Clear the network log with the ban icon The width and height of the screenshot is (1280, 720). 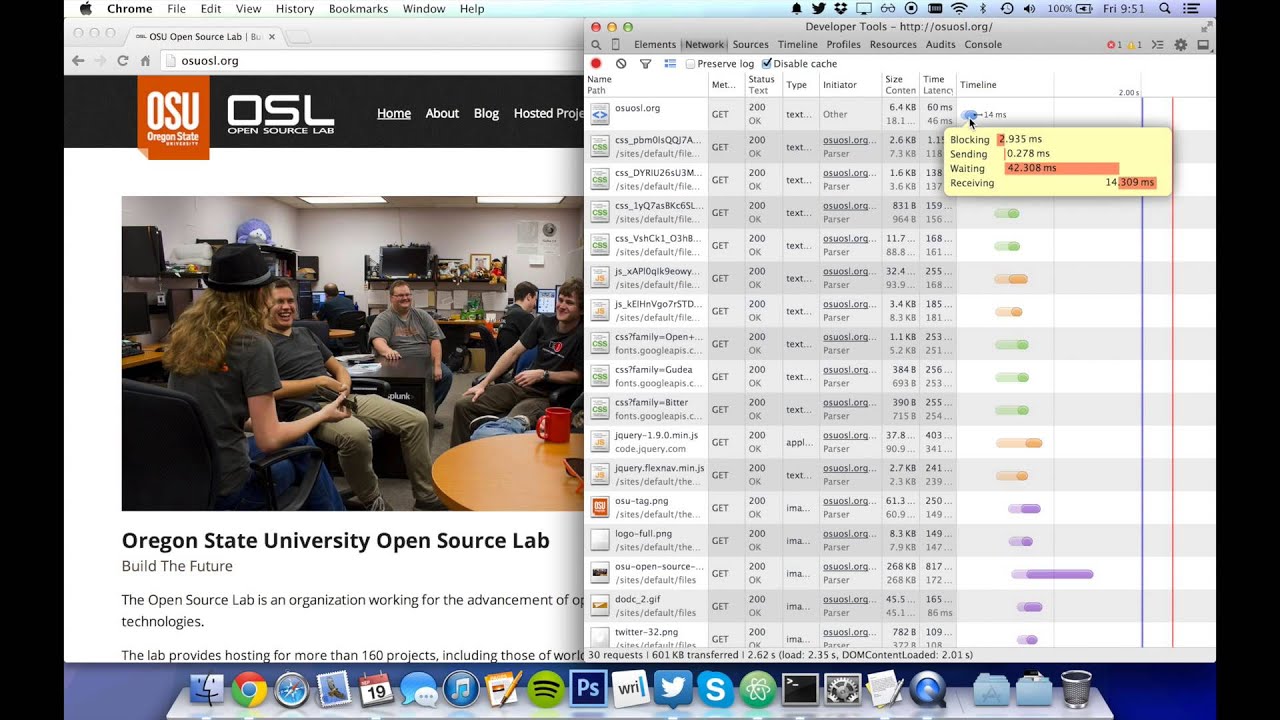[x=621, y=64]
